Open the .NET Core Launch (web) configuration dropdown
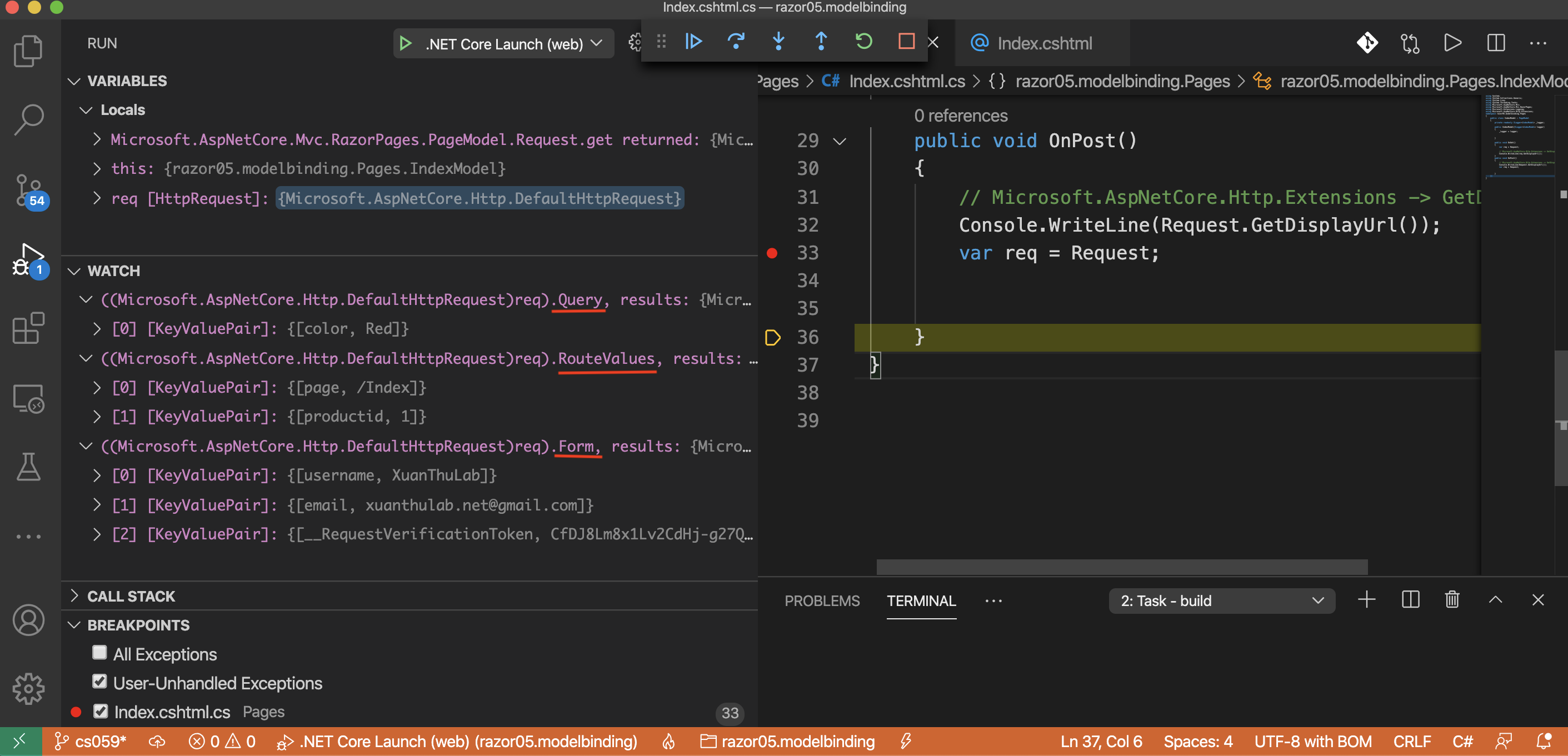 click(x=597, y=44)
